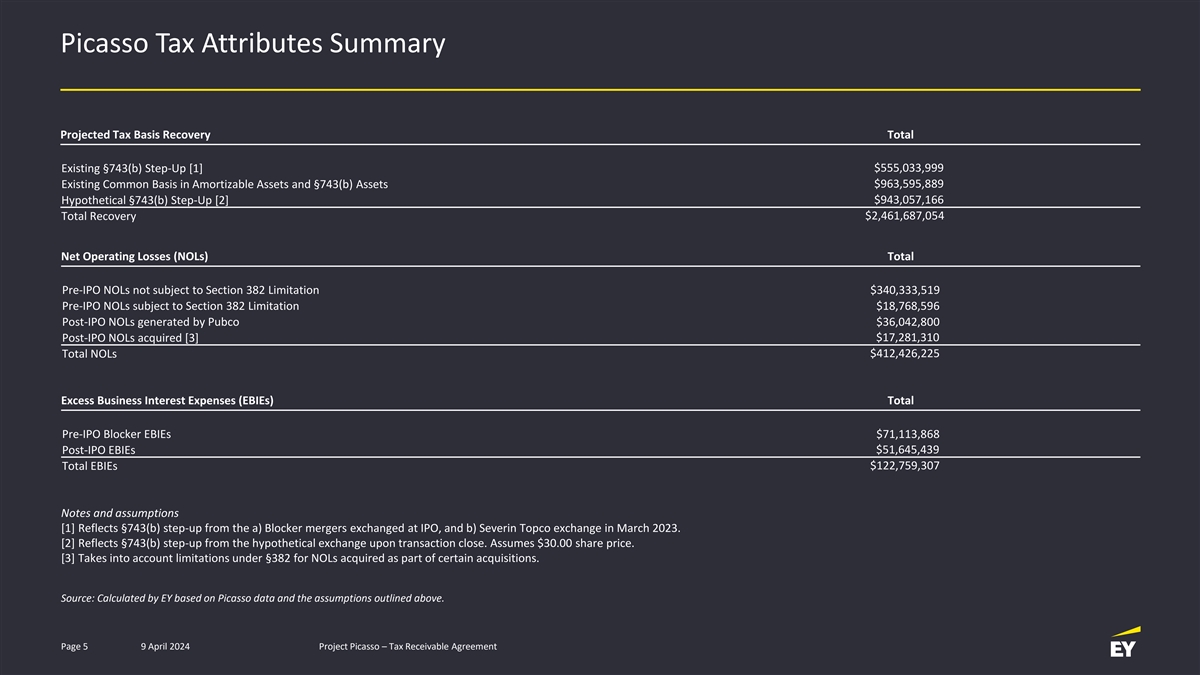Viewport: 1200px width, 675px height.
Task: Click the EY logo in the corner
Action: pyautogui.click(x=1124, y=643)
